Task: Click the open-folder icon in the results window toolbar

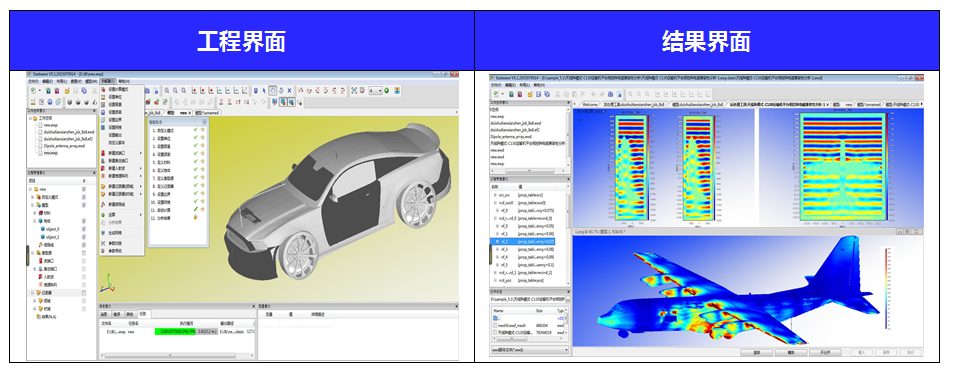Action: coord(530,94)
